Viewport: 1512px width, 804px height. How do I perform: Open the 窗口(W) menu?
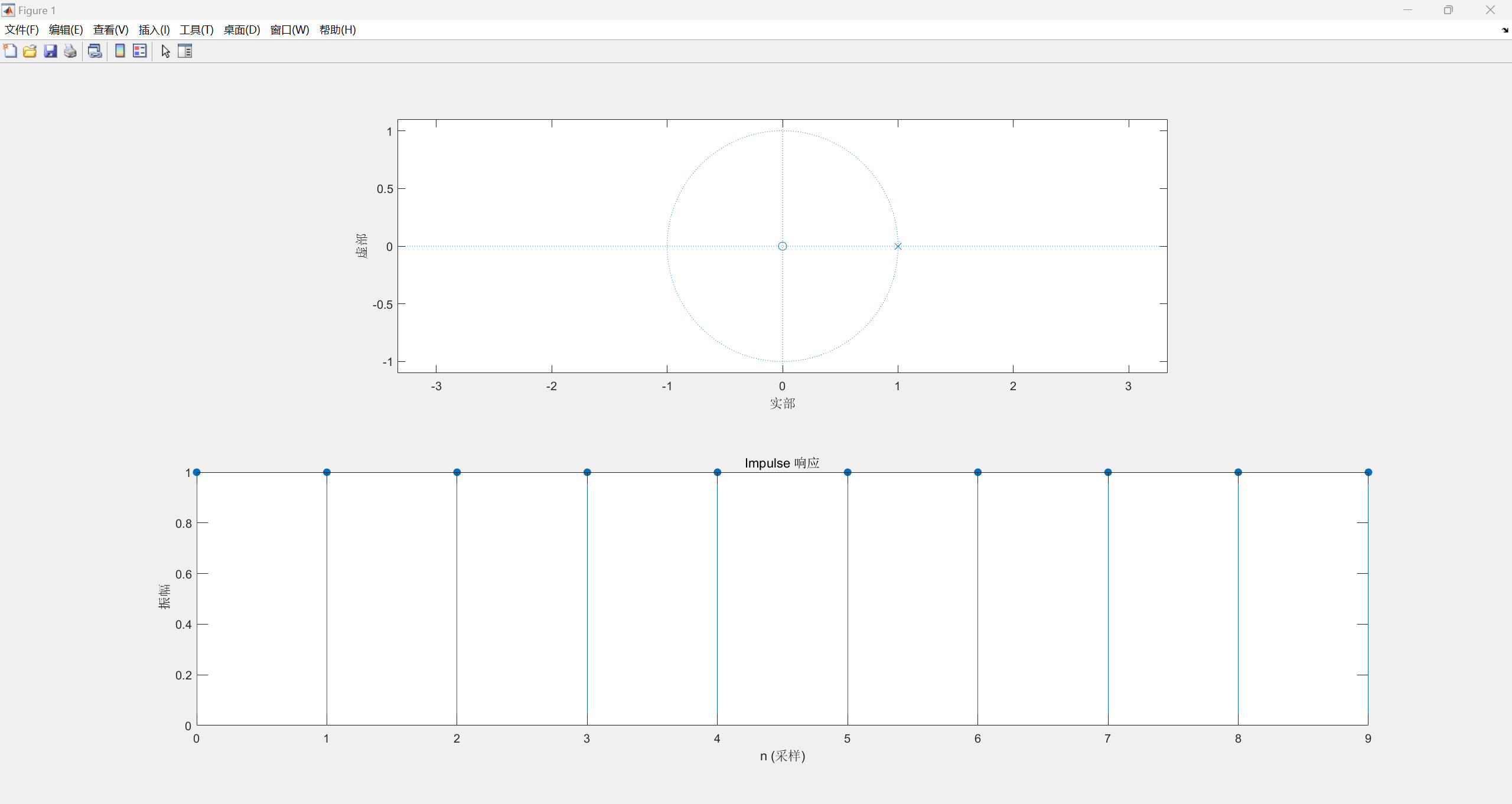pos(289,30)
